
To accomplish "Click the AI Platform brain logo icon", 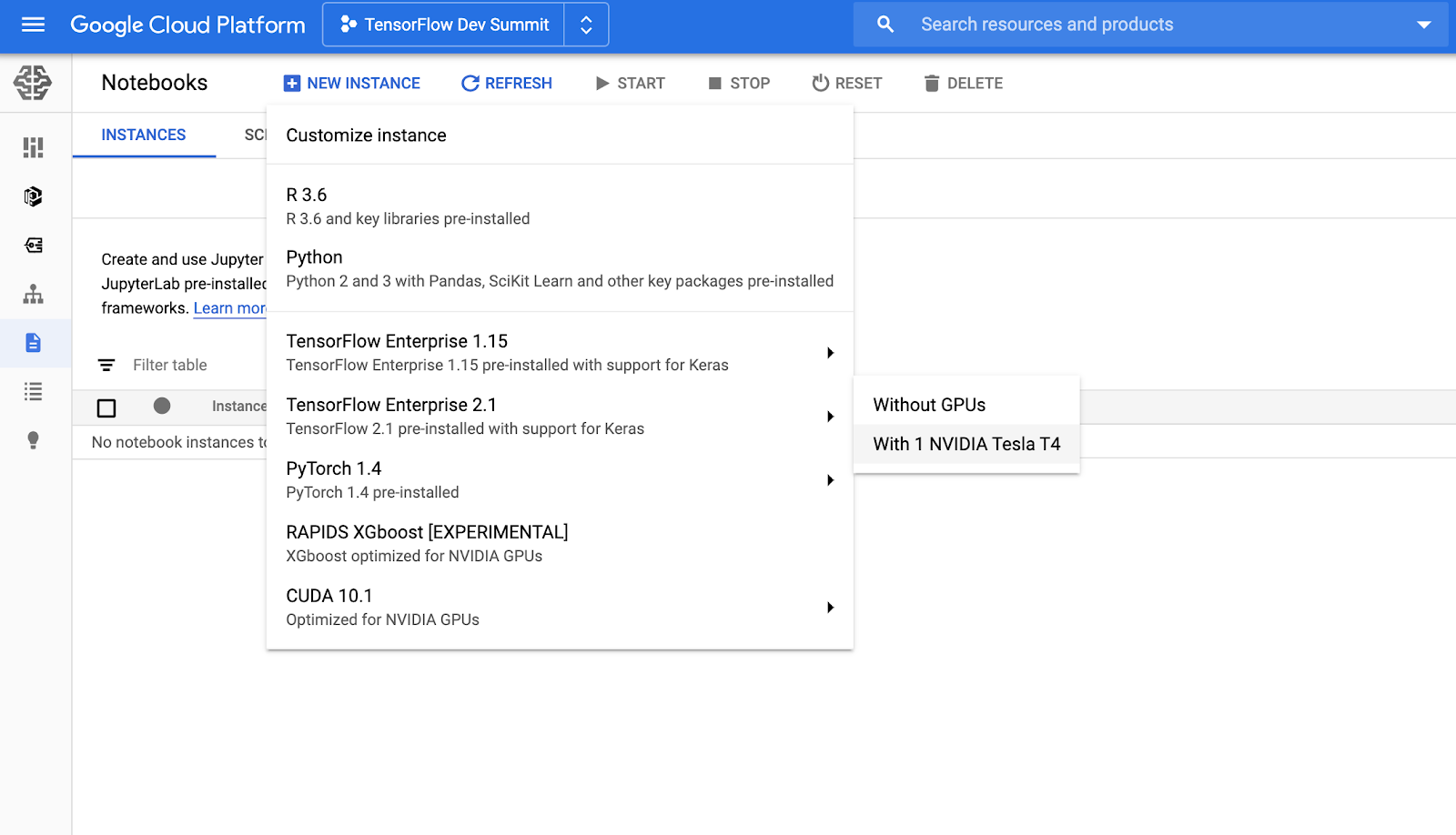I will pyautogui.click(x=33, y=83).
